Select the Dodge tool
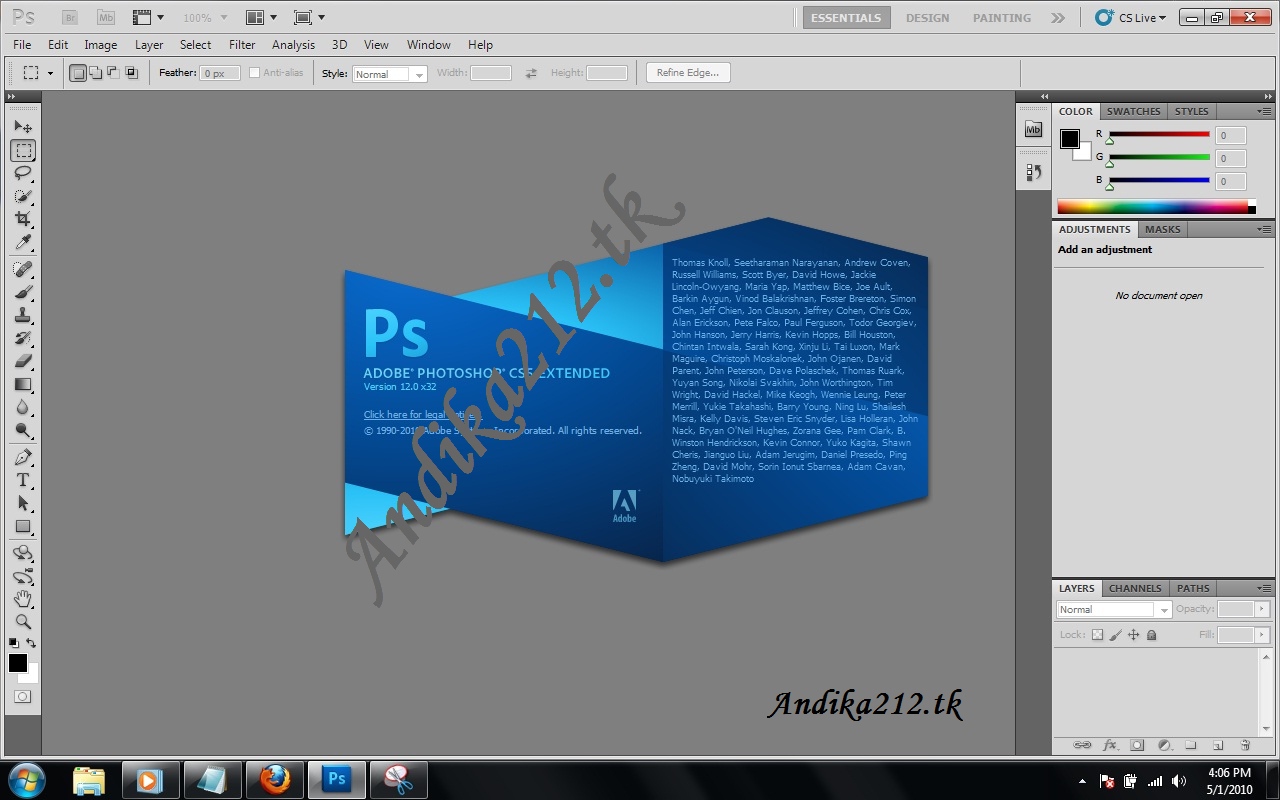The height and width of the screenshot is (800, 1280). pyautogui.click(x=23, y=431)
